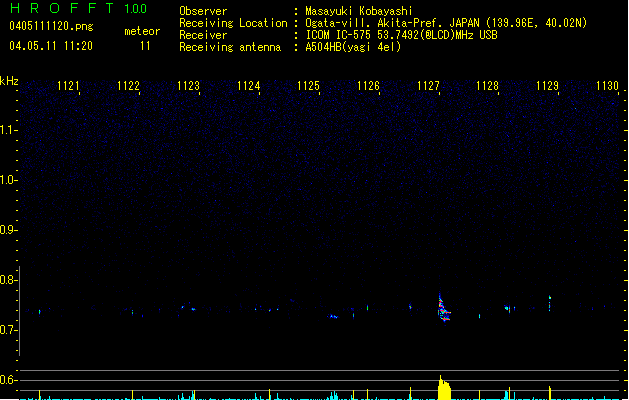
Task: Click the 1129 time axis marker
Action: [547, 86]
